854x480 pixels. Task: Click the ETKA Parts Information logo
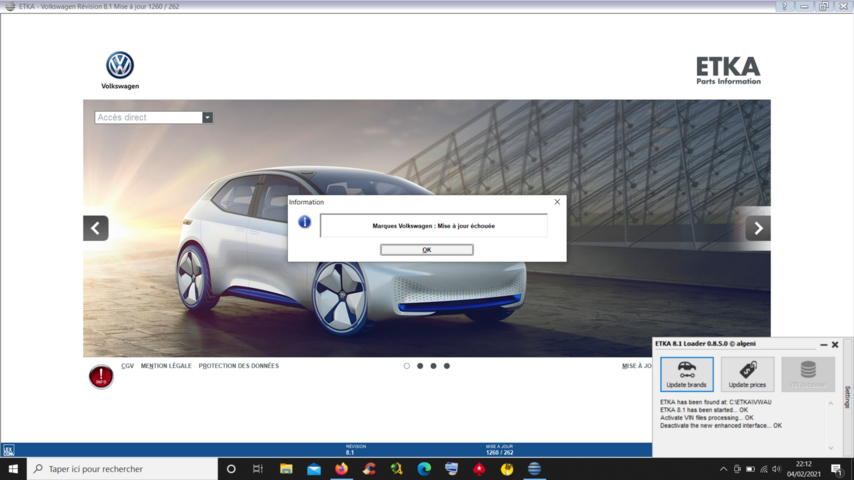pos(728,70)
